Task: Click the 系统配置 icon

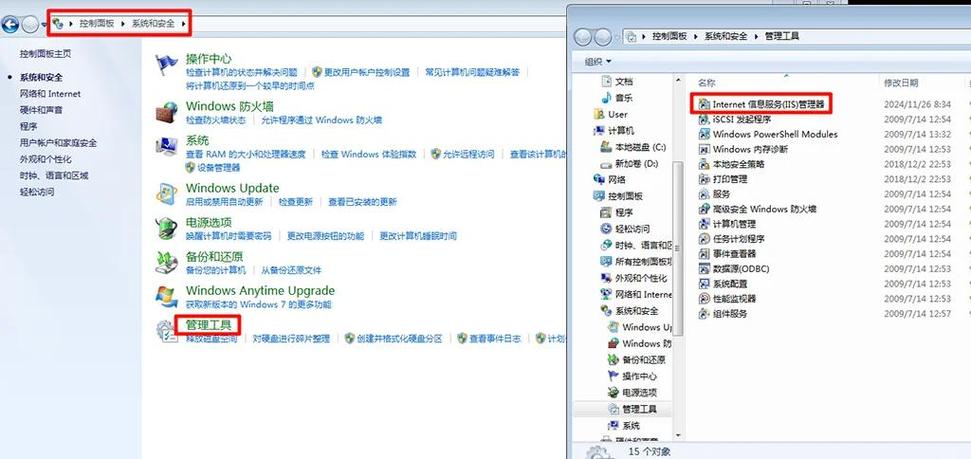Action: [703, 283]
